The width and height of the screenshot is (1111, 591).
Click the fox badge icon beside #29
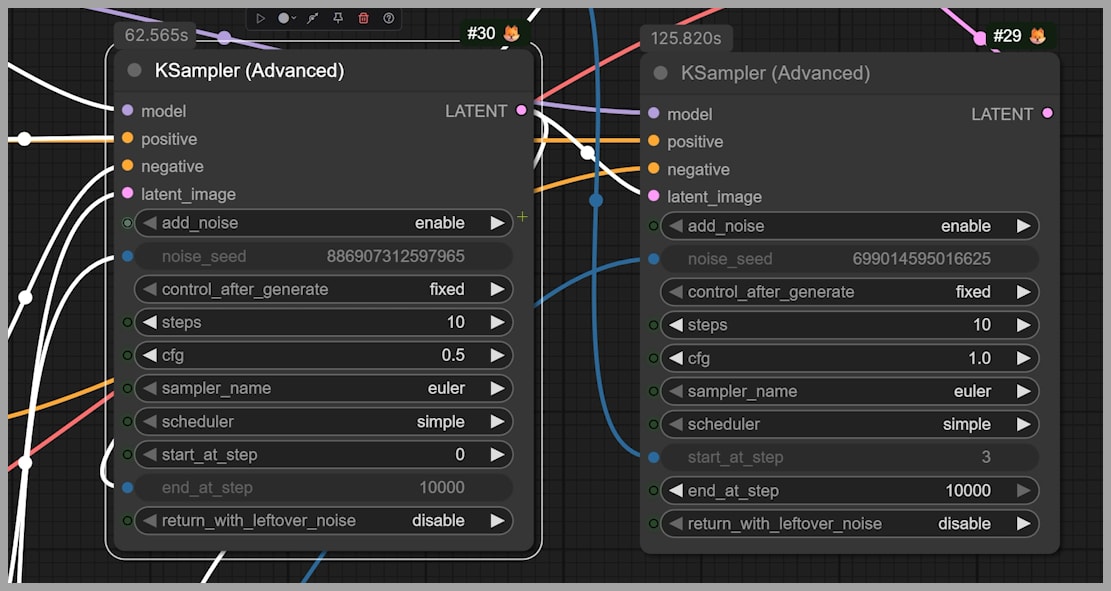tap(1038, 37)
